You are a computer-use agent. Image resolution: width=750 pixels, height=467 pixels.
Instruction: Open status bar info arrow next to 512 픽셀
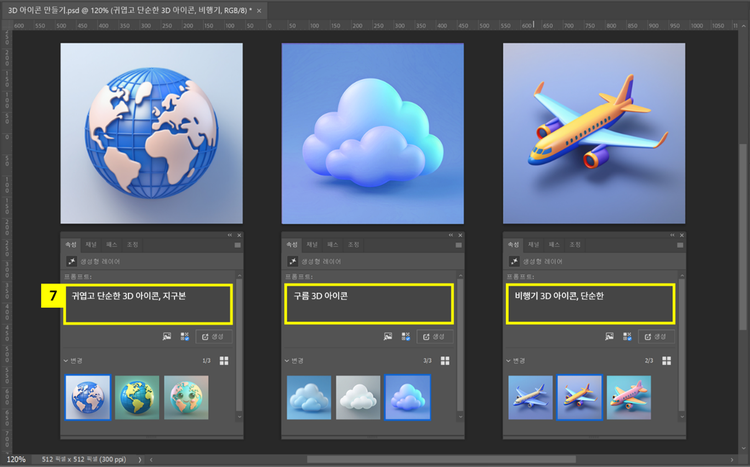pyautogui.click(x=140, y=459)
